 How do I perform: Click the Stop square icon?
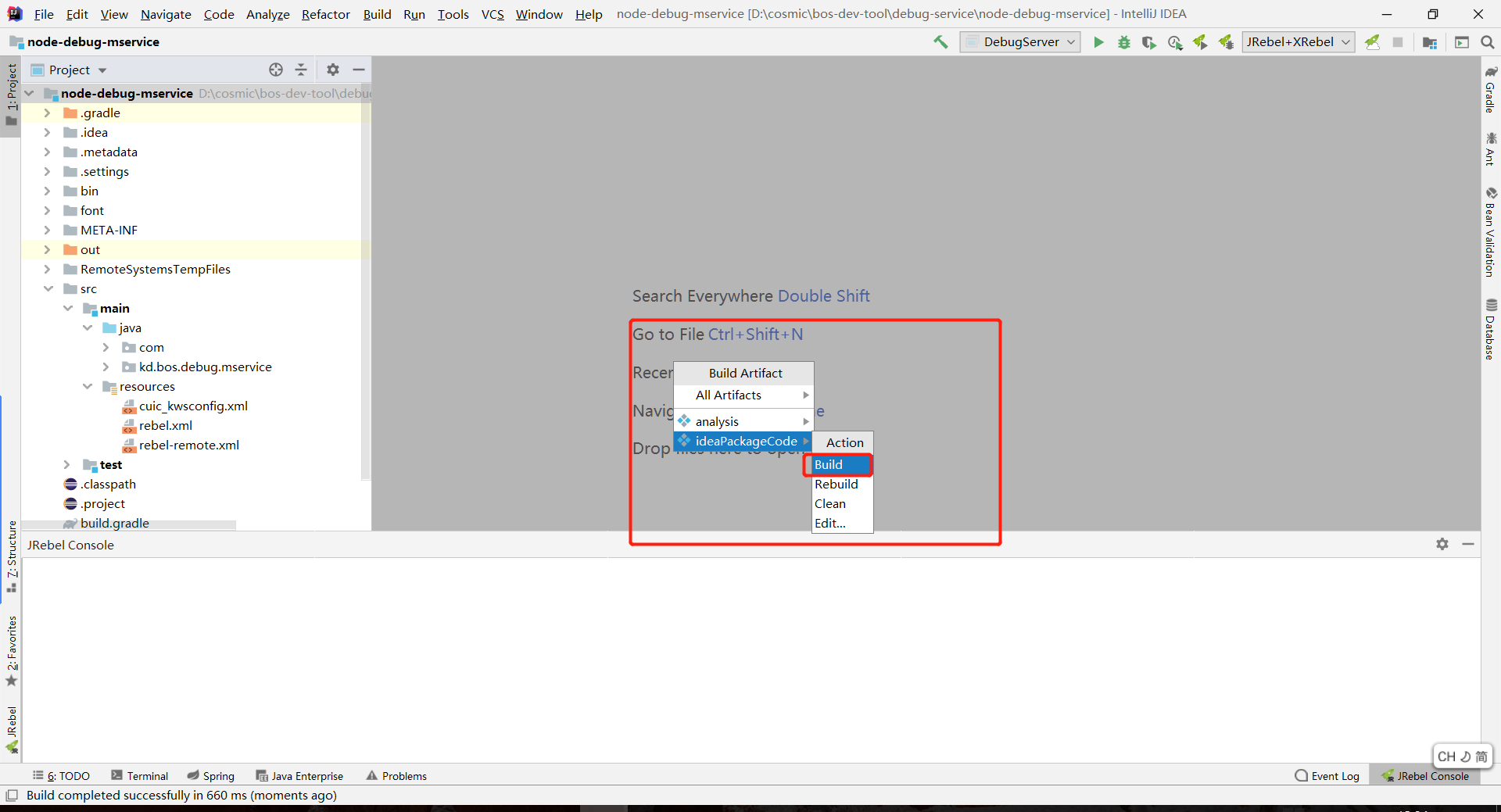1398,42
